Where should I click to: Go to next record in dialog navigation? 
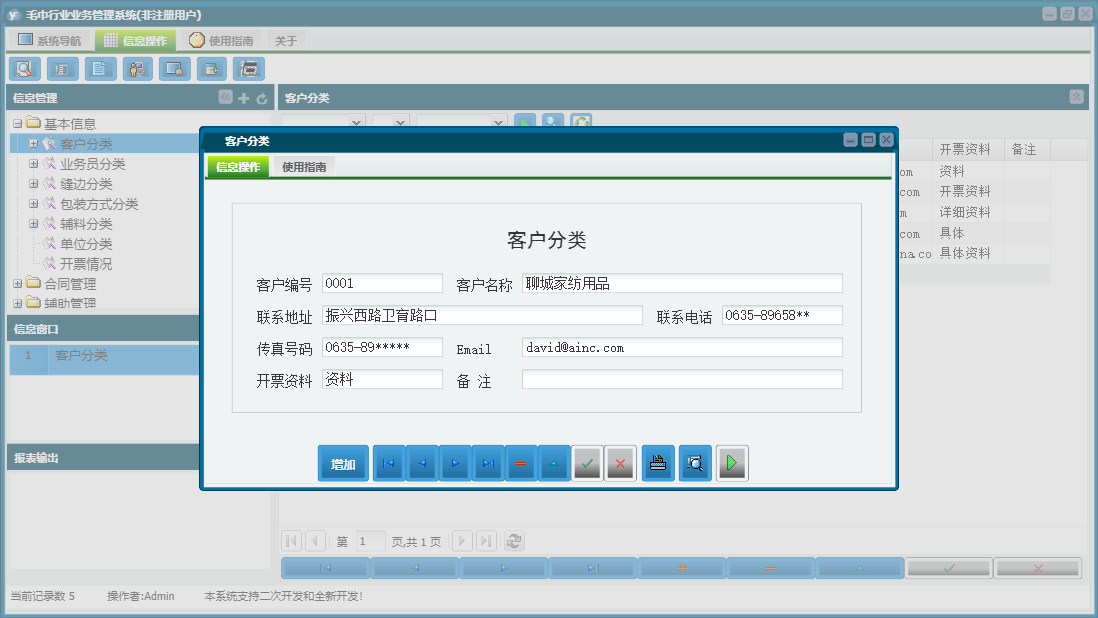click(454, 463)
